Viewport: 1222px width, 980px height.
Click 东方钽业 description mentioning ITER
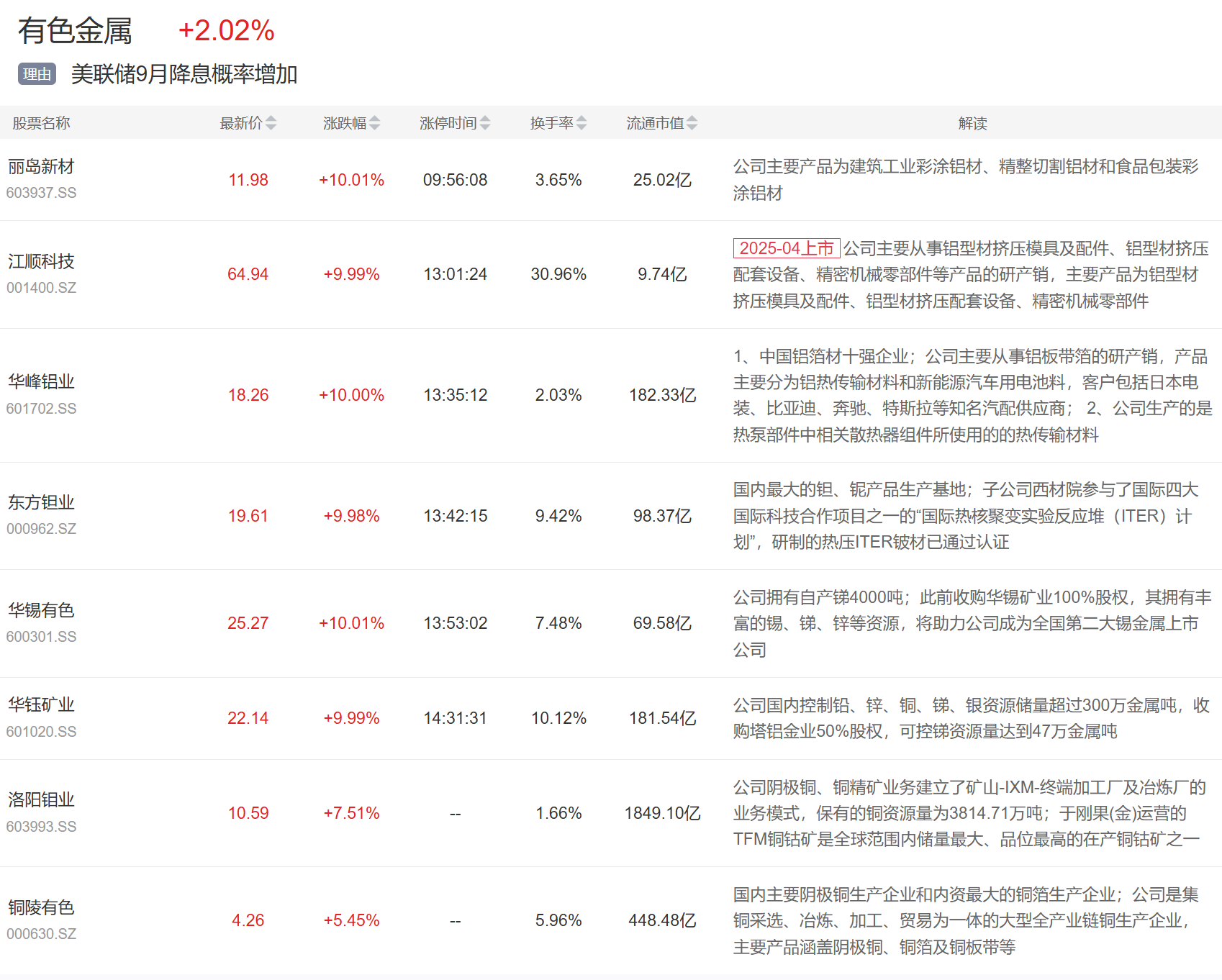966,516
